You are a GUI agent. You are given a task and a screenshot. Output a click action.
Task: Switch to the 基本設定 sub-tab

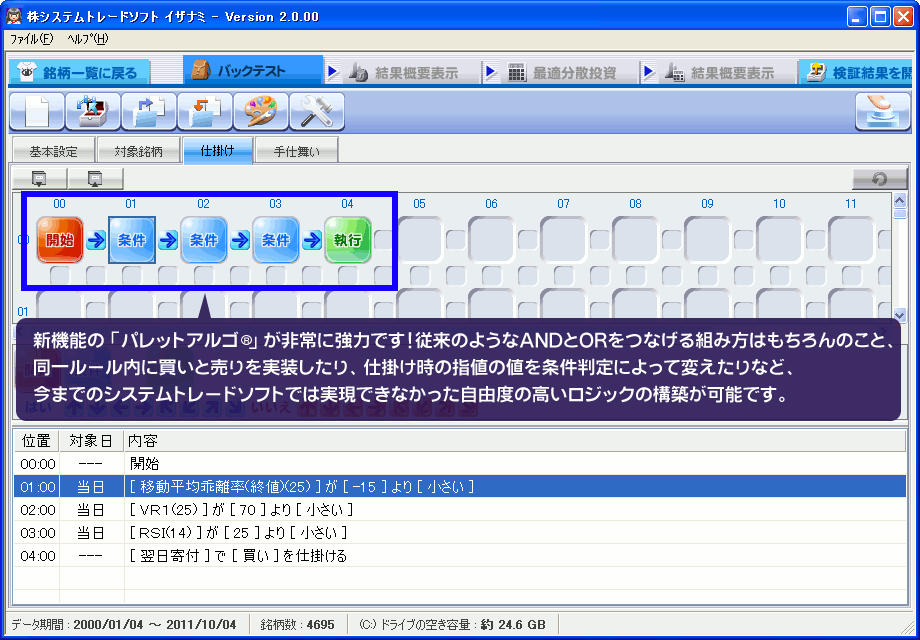click(x=53, y=151)
